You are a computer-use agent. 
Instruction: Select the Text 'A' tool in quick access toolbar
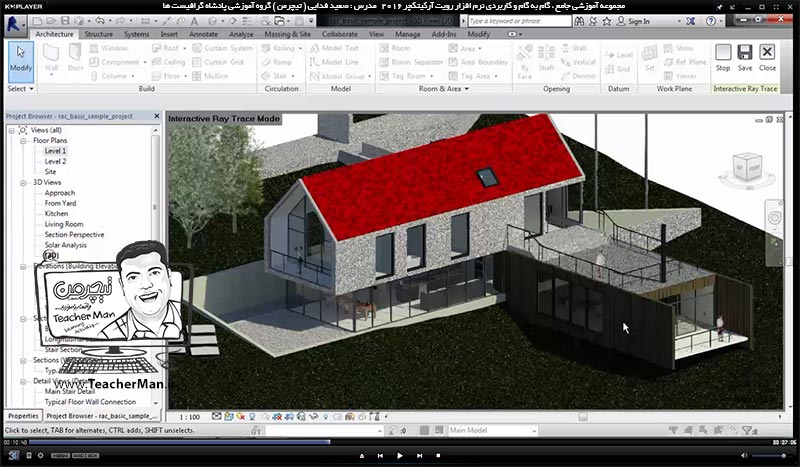[194, 21]
